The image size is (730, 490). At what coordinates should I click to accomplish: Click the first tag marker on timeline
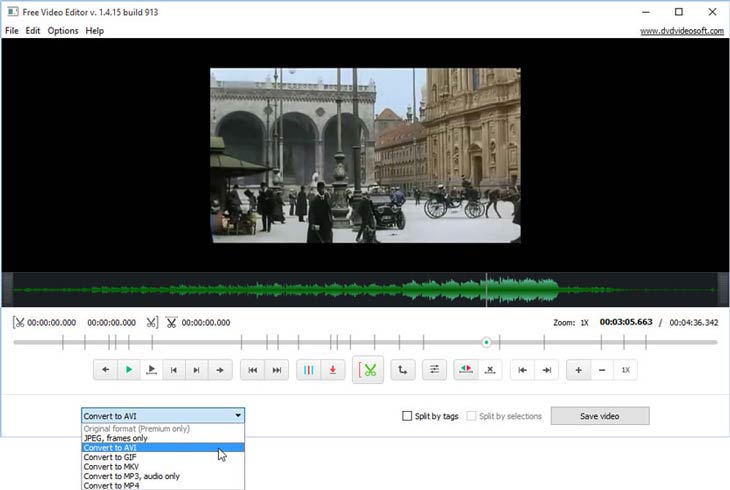point(63,342)
